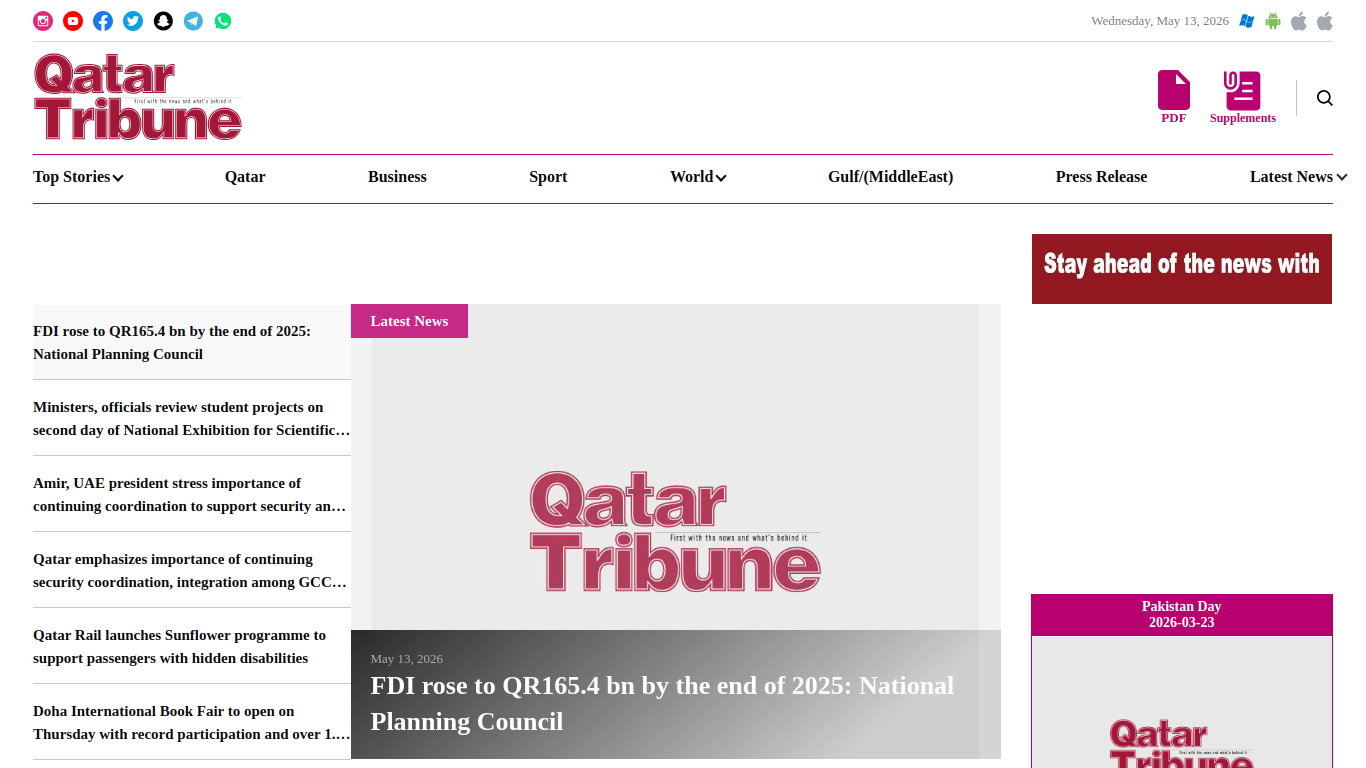This screenshot has height=768, width=1366.
Task: Expand the Top Stories menu
Action: [x=78, y=177]
